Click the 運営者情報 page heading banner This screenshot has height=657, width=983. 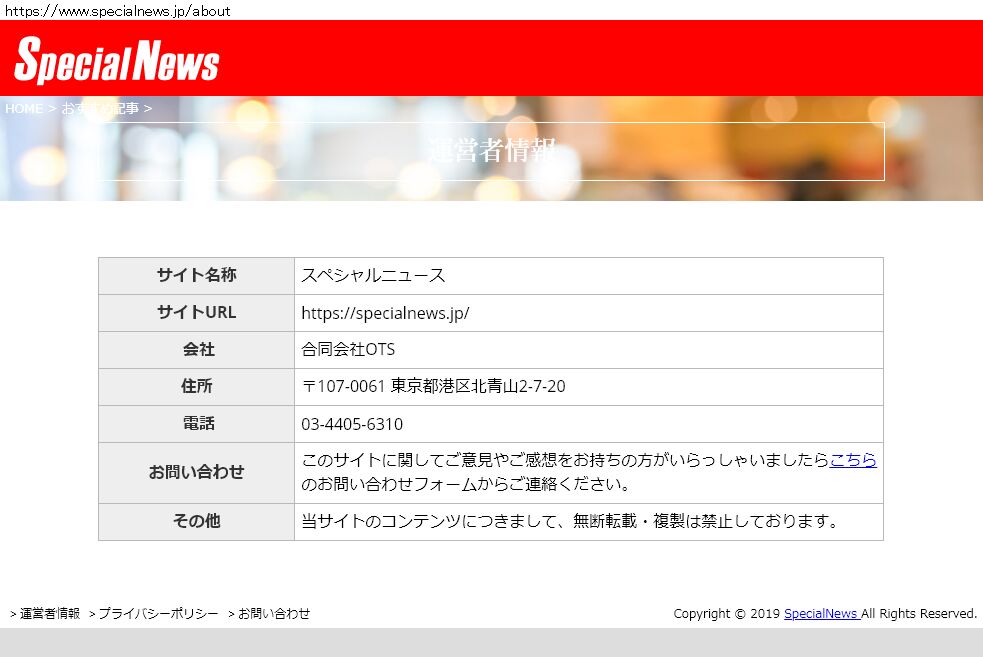491,151
